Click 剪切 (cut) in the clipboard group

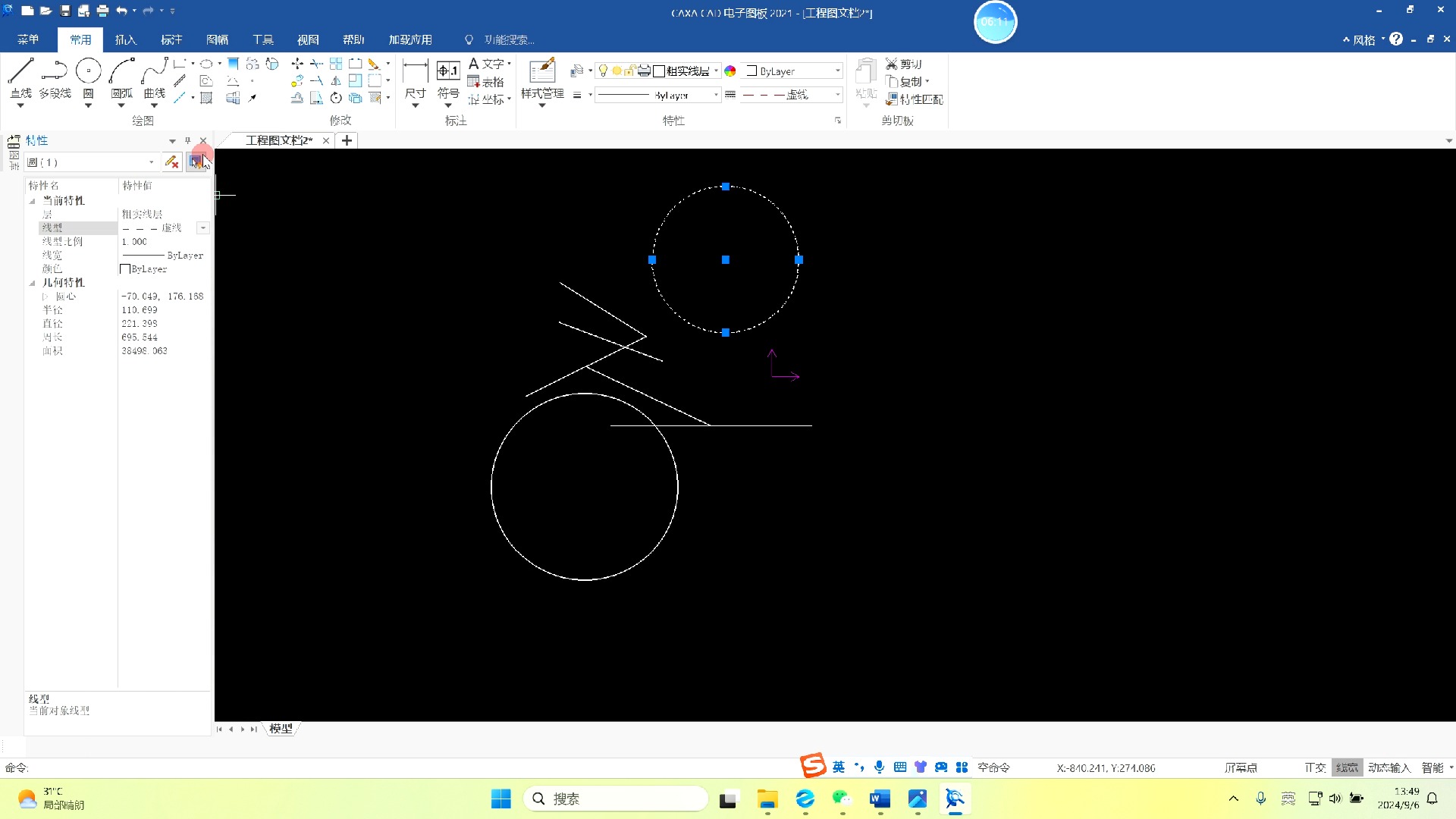coord(904,64)
